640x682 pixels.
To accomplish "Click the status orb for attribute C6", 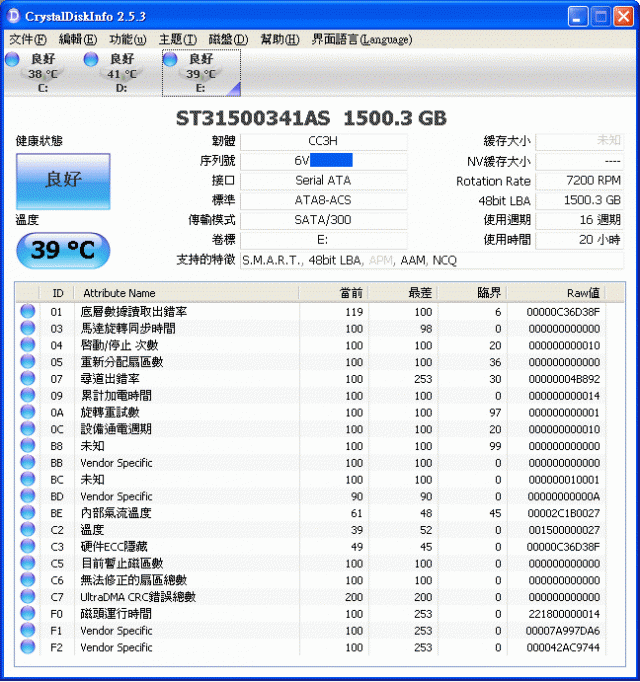I will click(28, 580).
